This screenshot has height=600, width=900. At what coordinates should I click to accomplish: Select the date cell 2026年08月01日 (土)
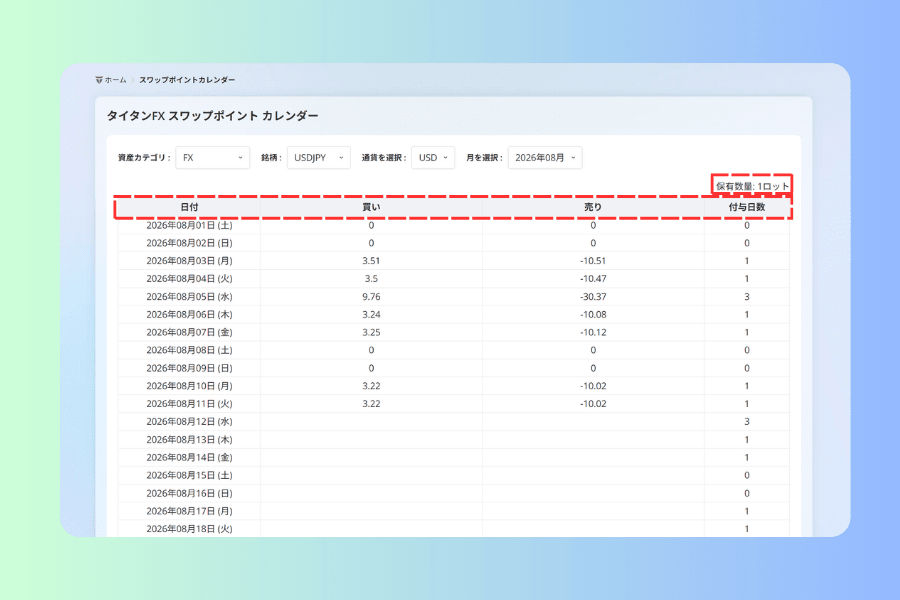(x=189, y=225)
